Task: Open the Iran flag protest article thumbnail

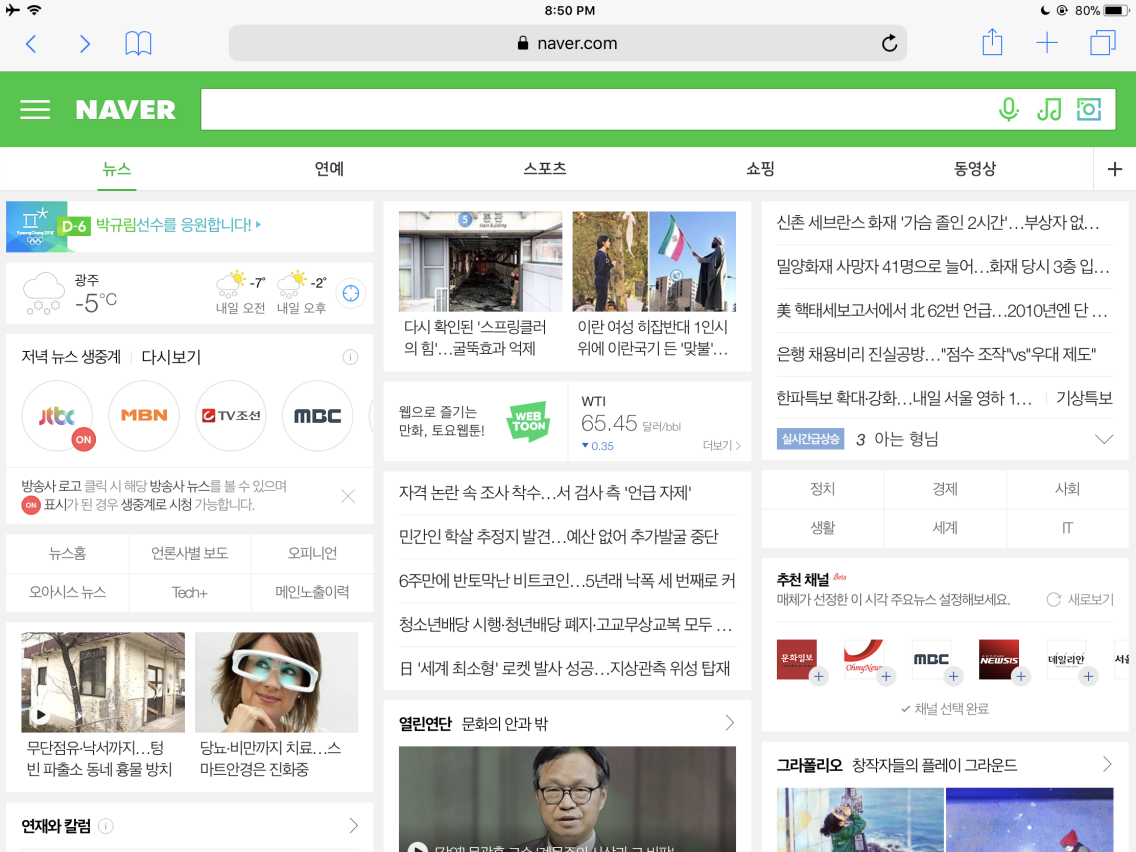Action: tap(654, 262)
